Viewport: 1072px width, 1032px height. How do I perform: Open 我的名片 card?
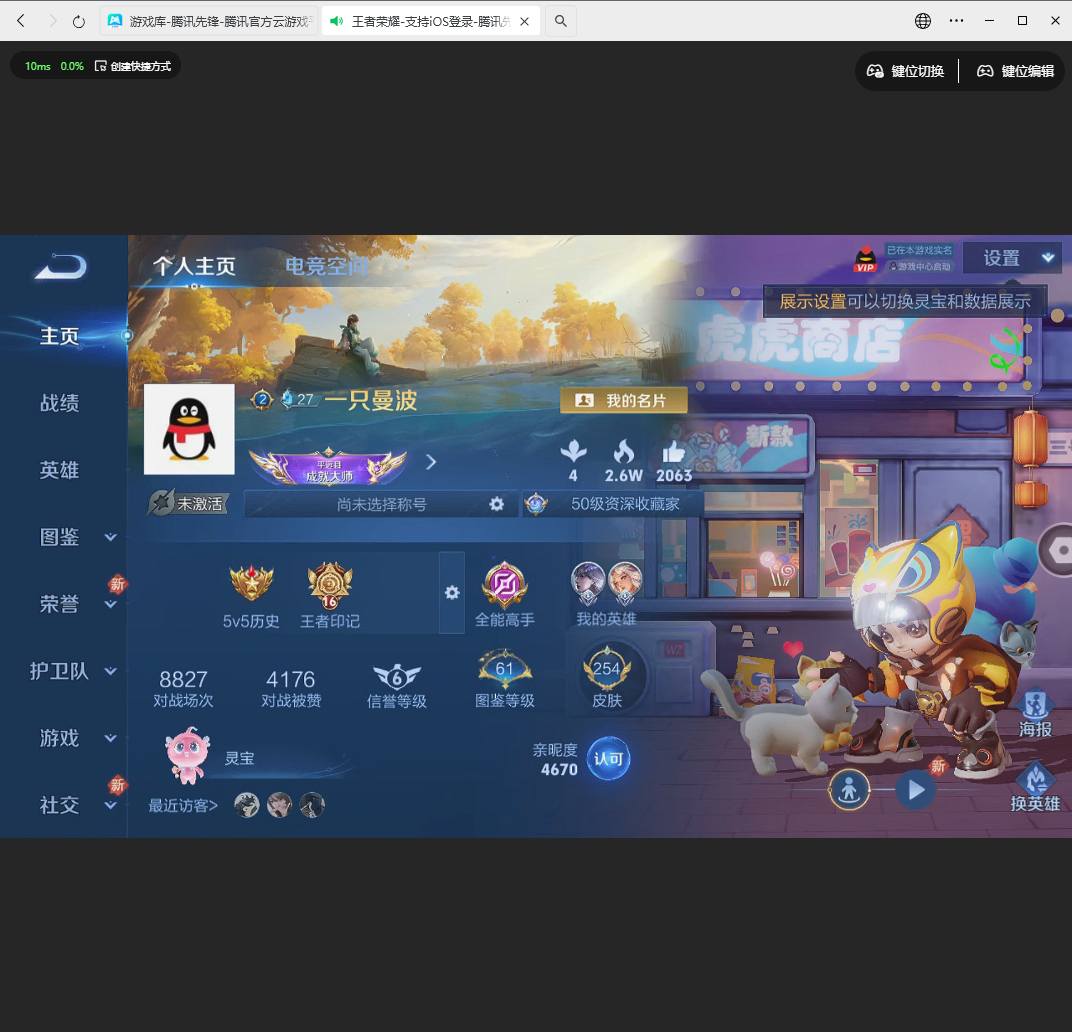[x=624, y=398]
